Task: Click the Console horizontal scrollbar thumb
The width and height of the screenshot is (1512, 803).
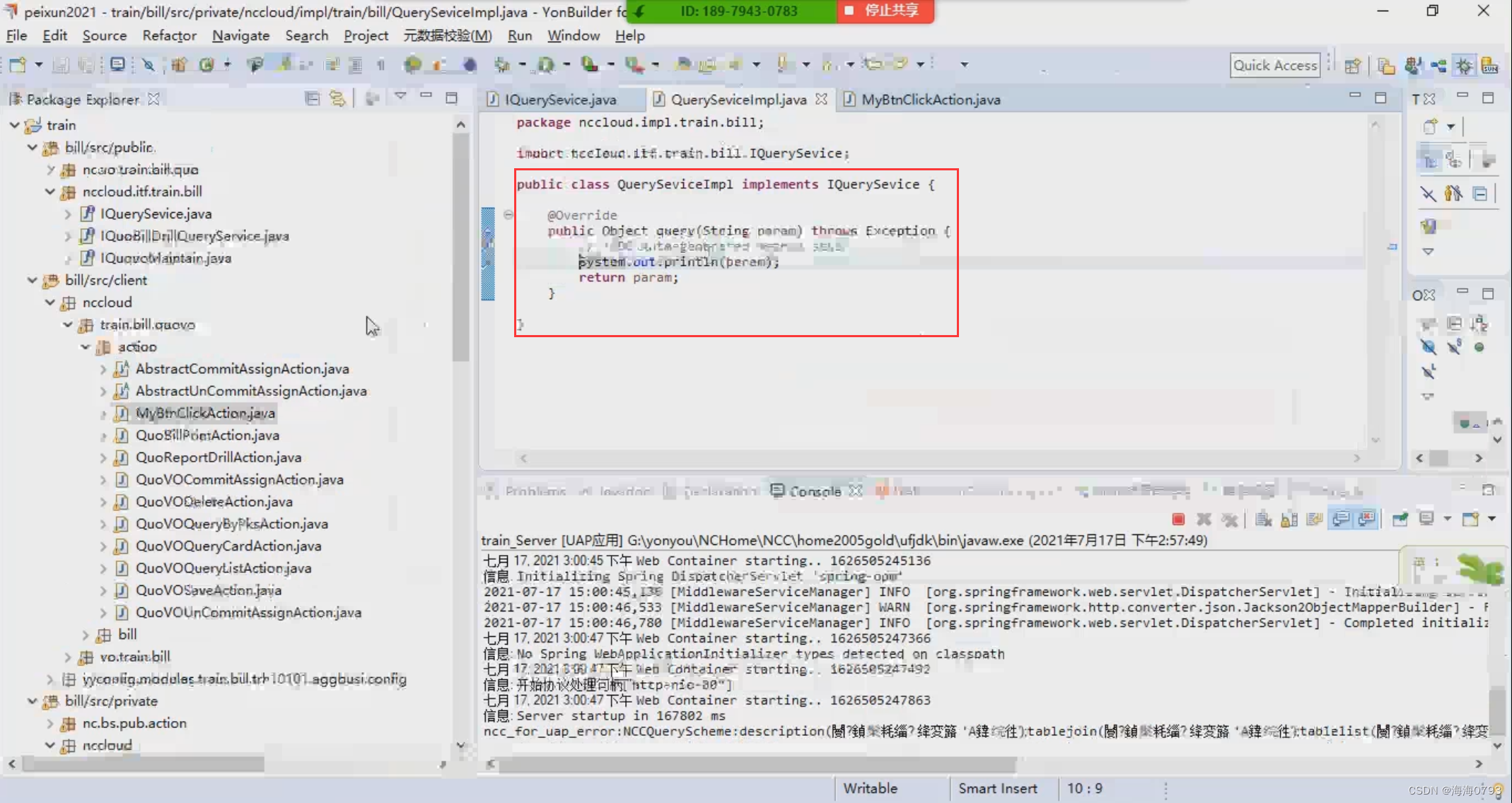Action: [x=757, y=764]
